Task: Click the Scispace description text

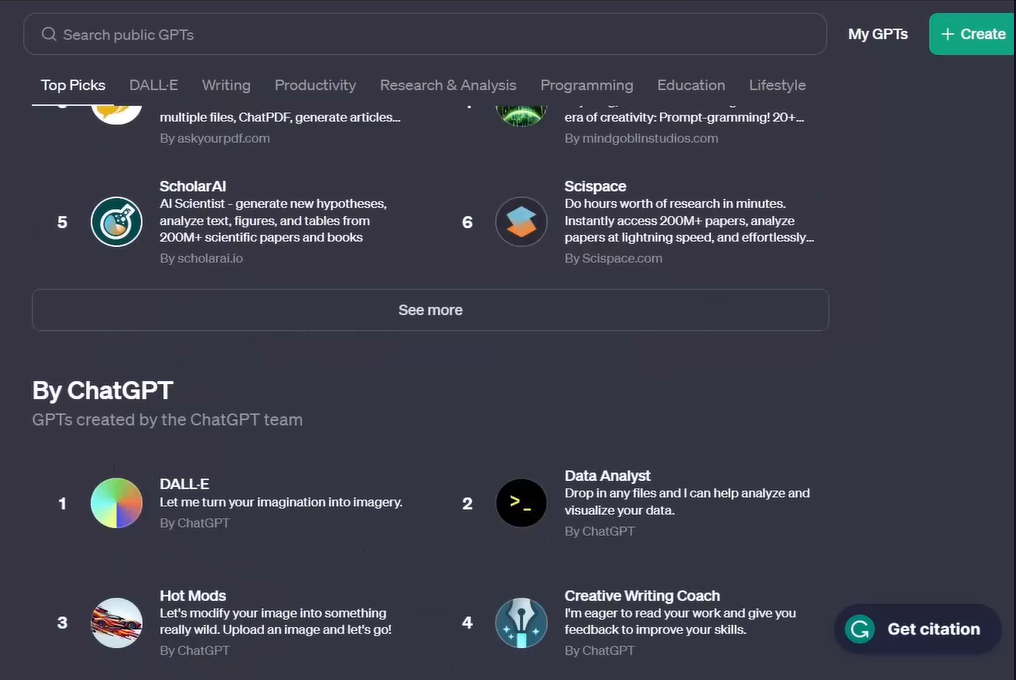Action: click(x=689, y=220)
